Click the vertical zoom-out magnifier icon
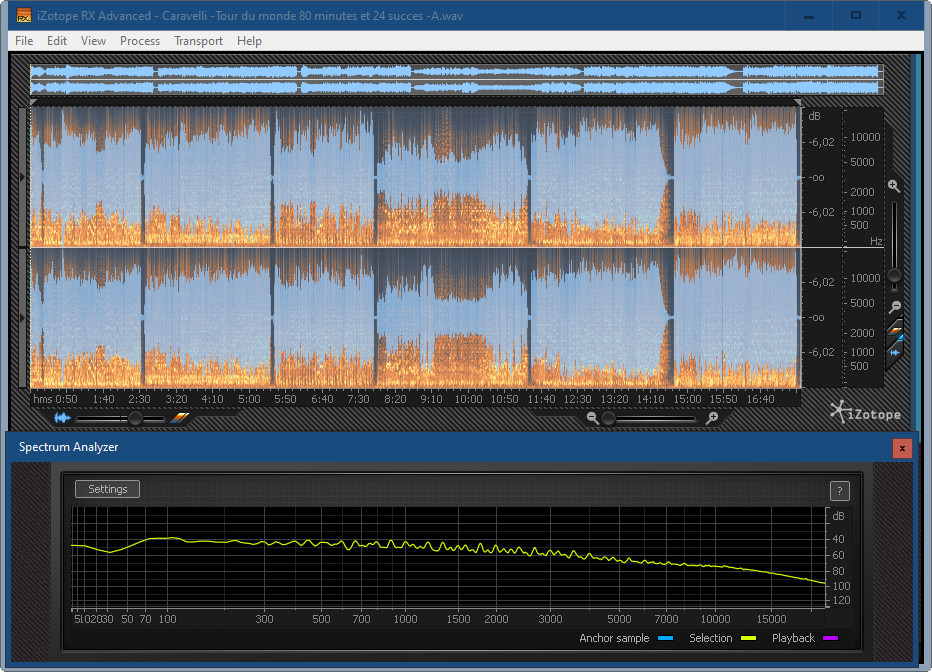The image size is (932, 672). pyautogui.click(x=895, y=307)
